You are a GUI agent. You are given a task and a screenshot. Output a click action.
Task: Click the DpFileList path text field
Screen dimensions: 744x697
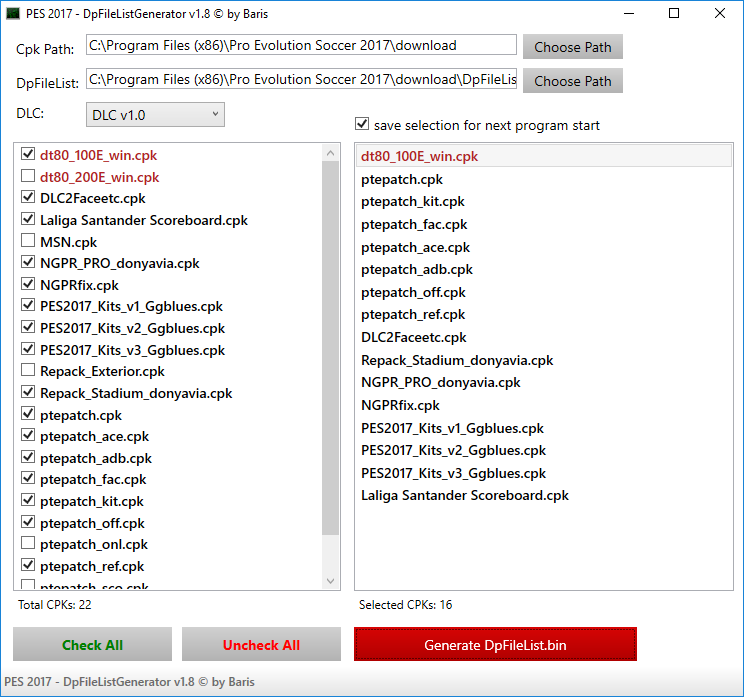coord(301,79)
